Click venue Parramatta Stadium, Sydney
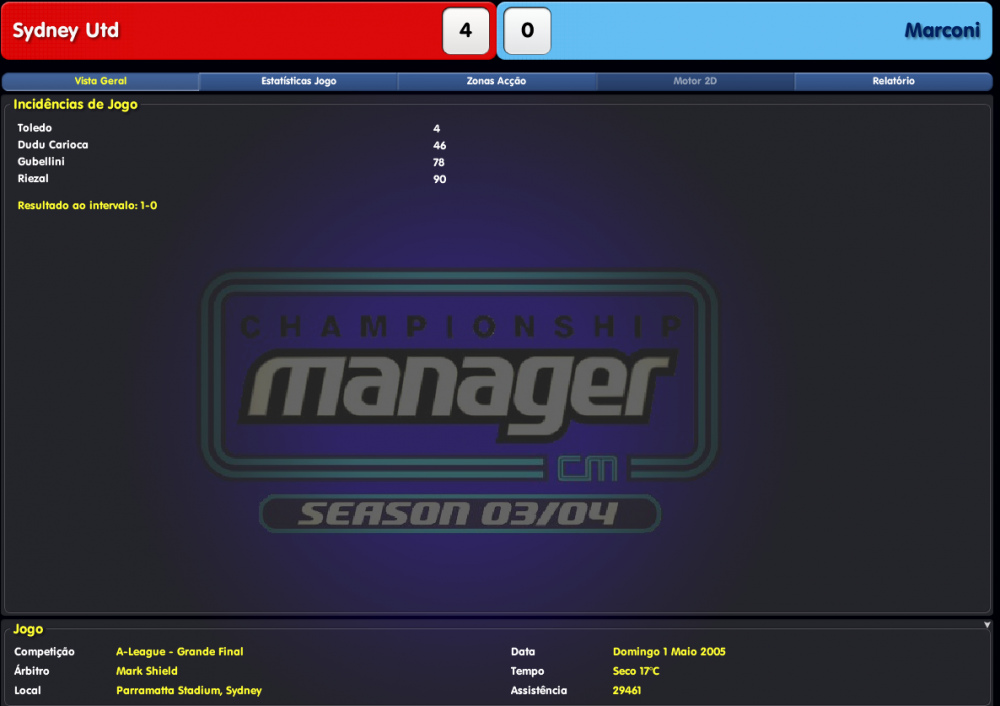Image resolution: width=1000 pixels, height=706 pixels. [189, 690]
